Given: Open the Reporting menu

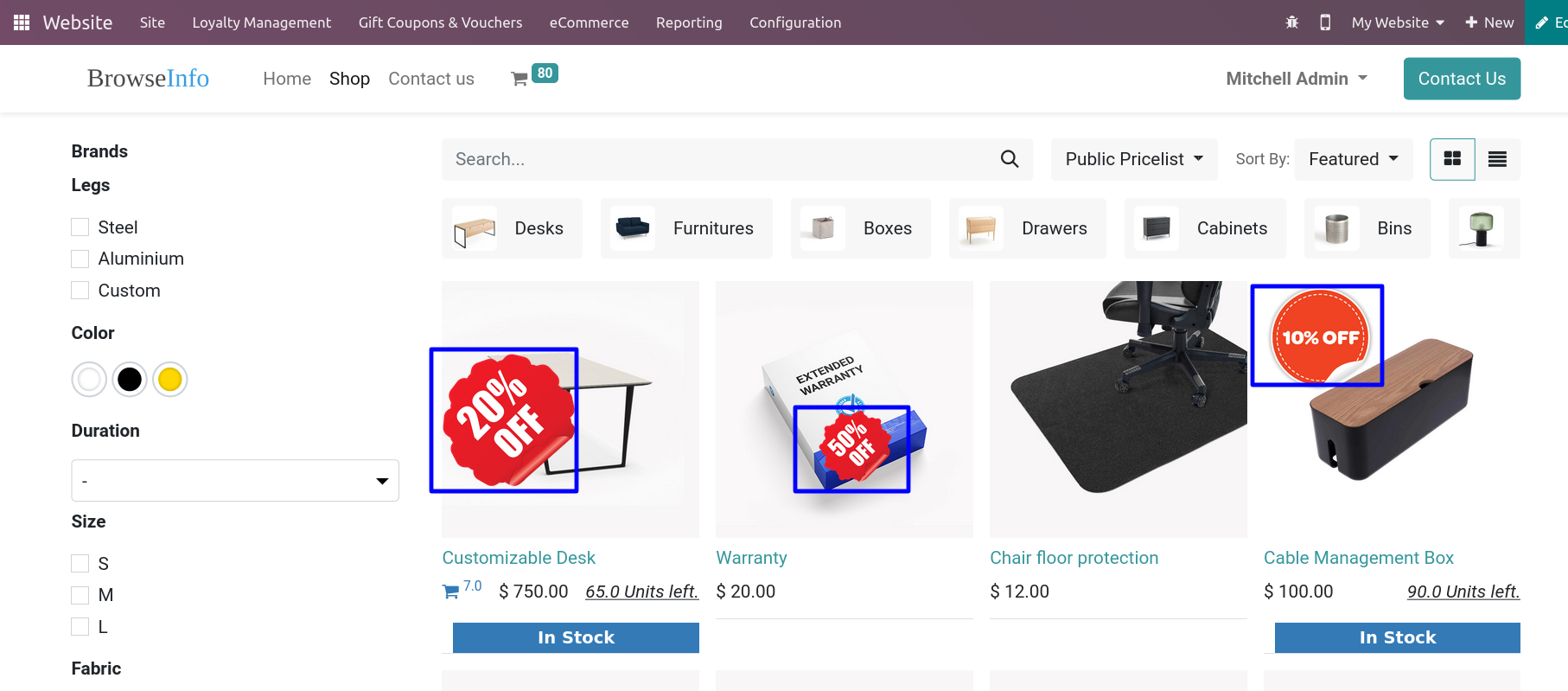Looking at the screenshot, I should [688, 22].
